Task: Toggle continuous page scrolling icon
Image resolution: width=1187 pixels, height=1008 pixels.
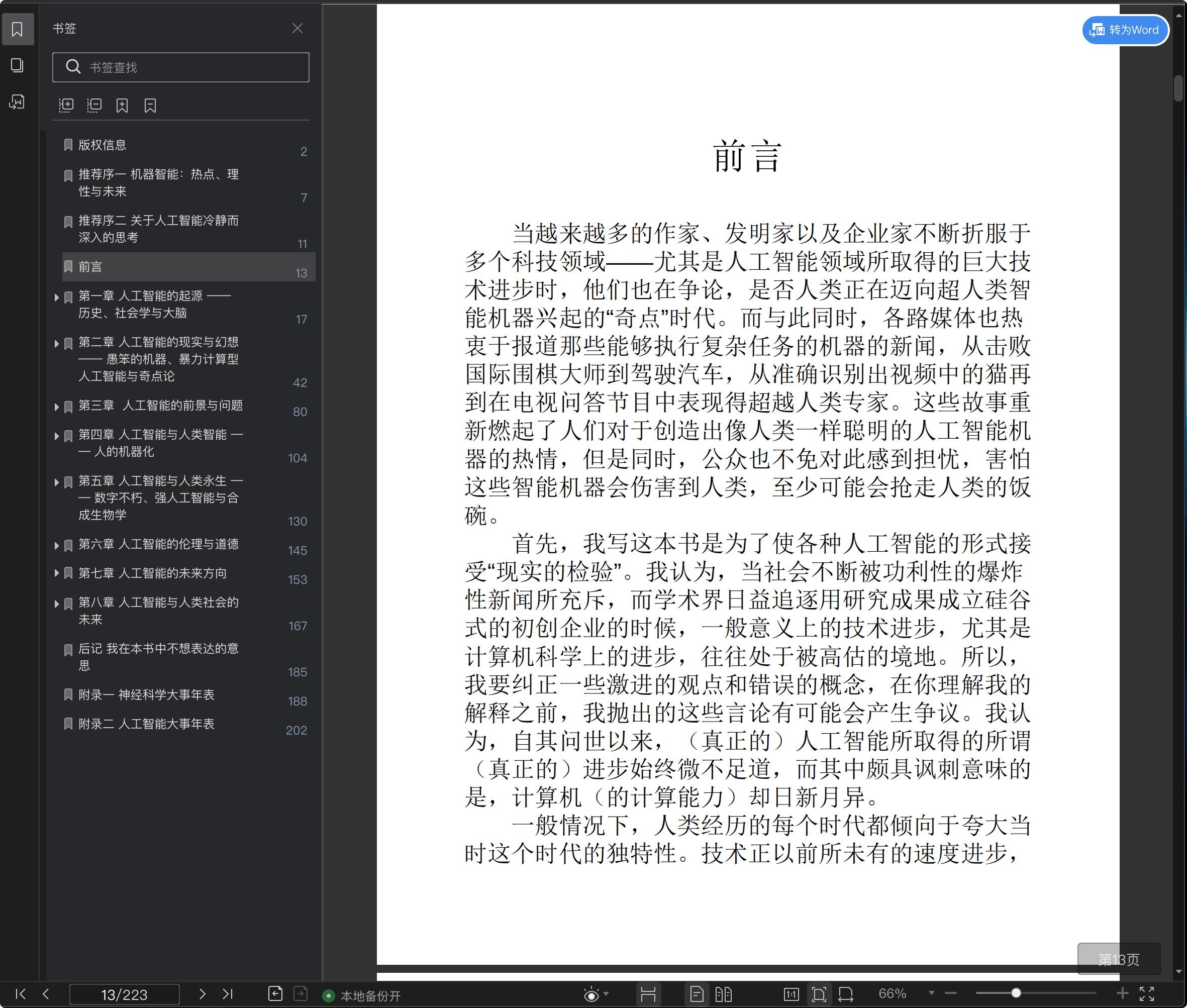Action: (648, 994)
